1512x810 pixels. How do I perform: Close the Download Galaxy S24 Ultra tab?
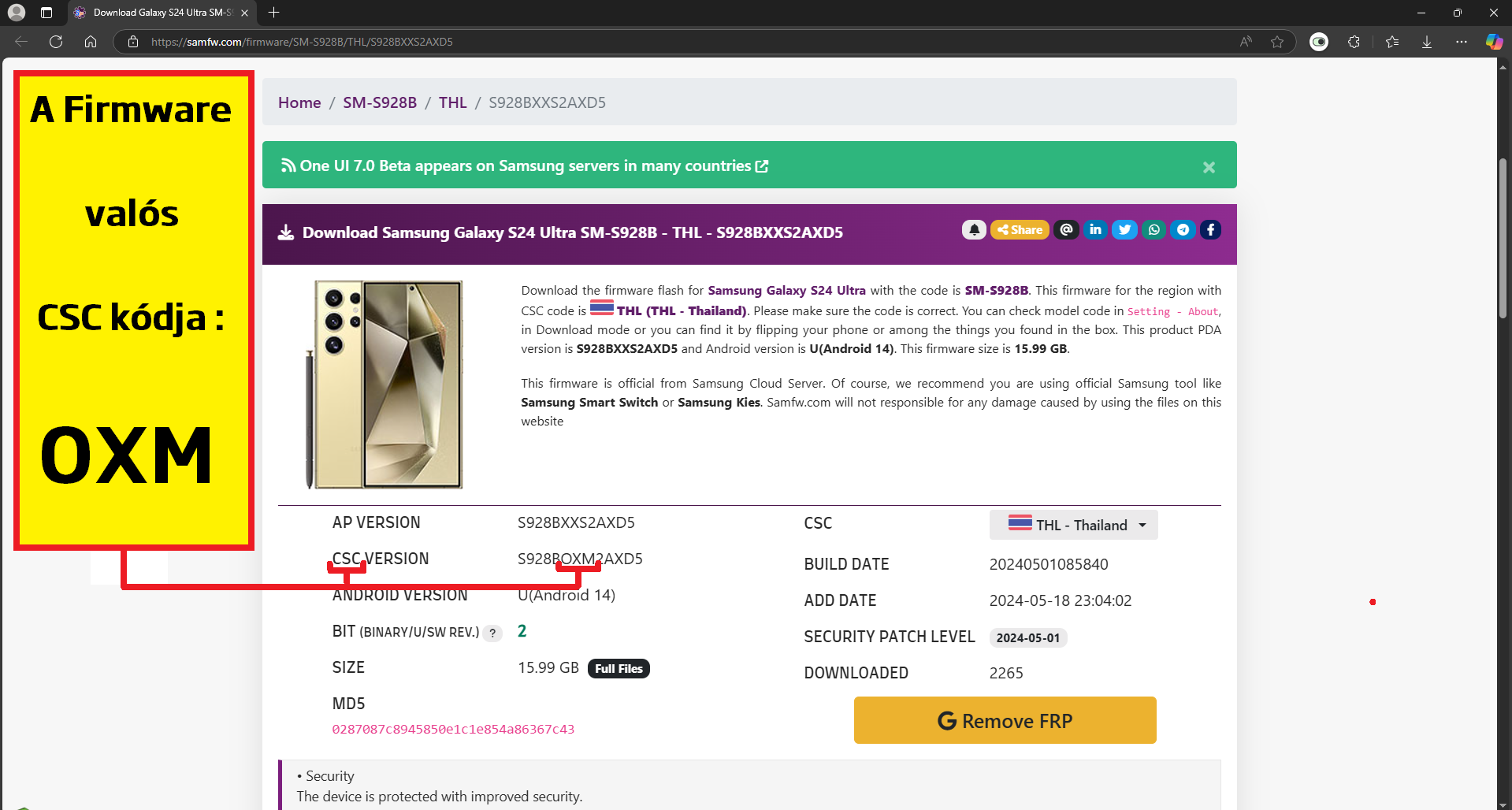244,13
